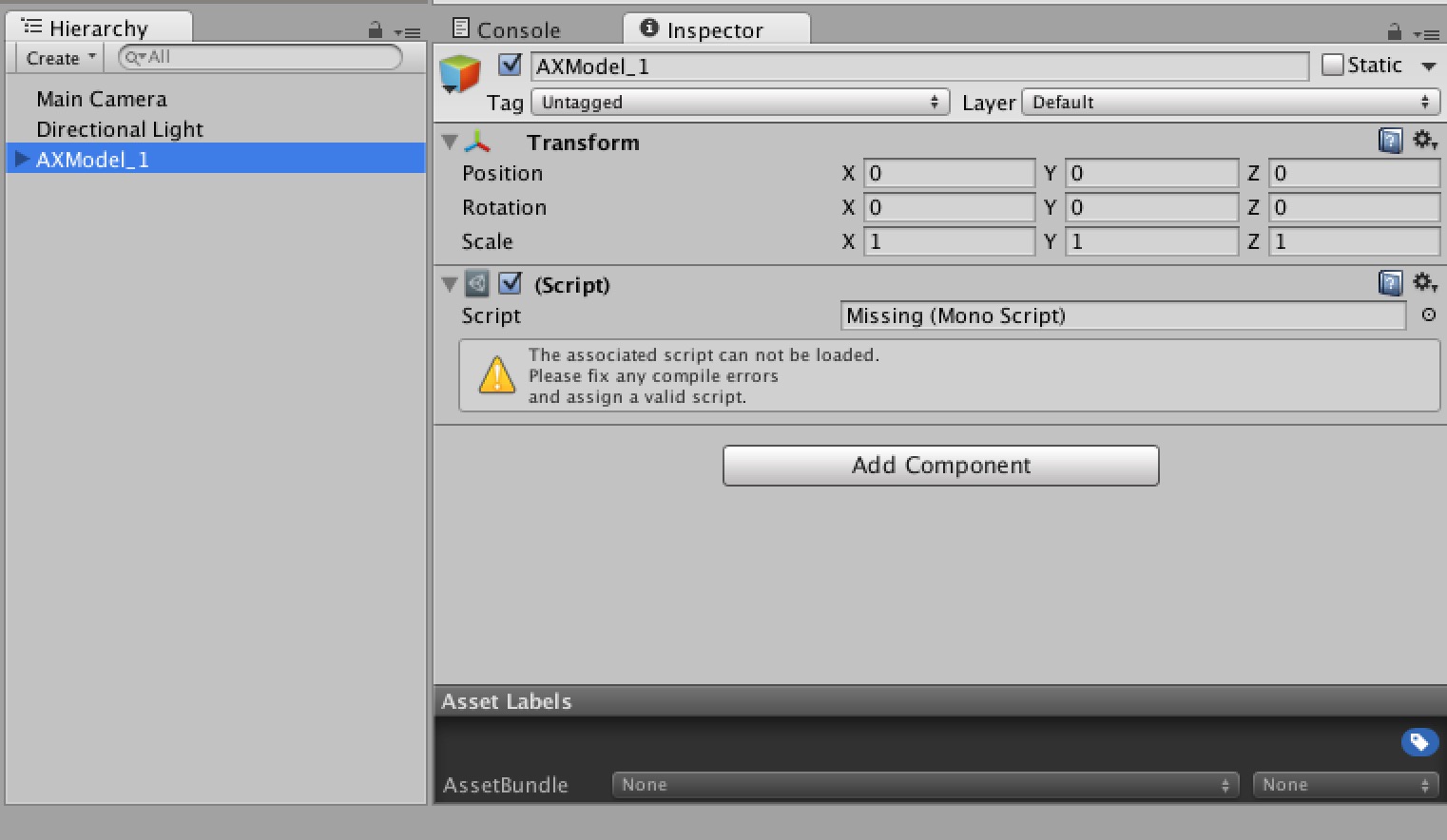Click the Add Component button
Screen dimensions: 1447x840
pyautogui.click(x=941, y=466)
